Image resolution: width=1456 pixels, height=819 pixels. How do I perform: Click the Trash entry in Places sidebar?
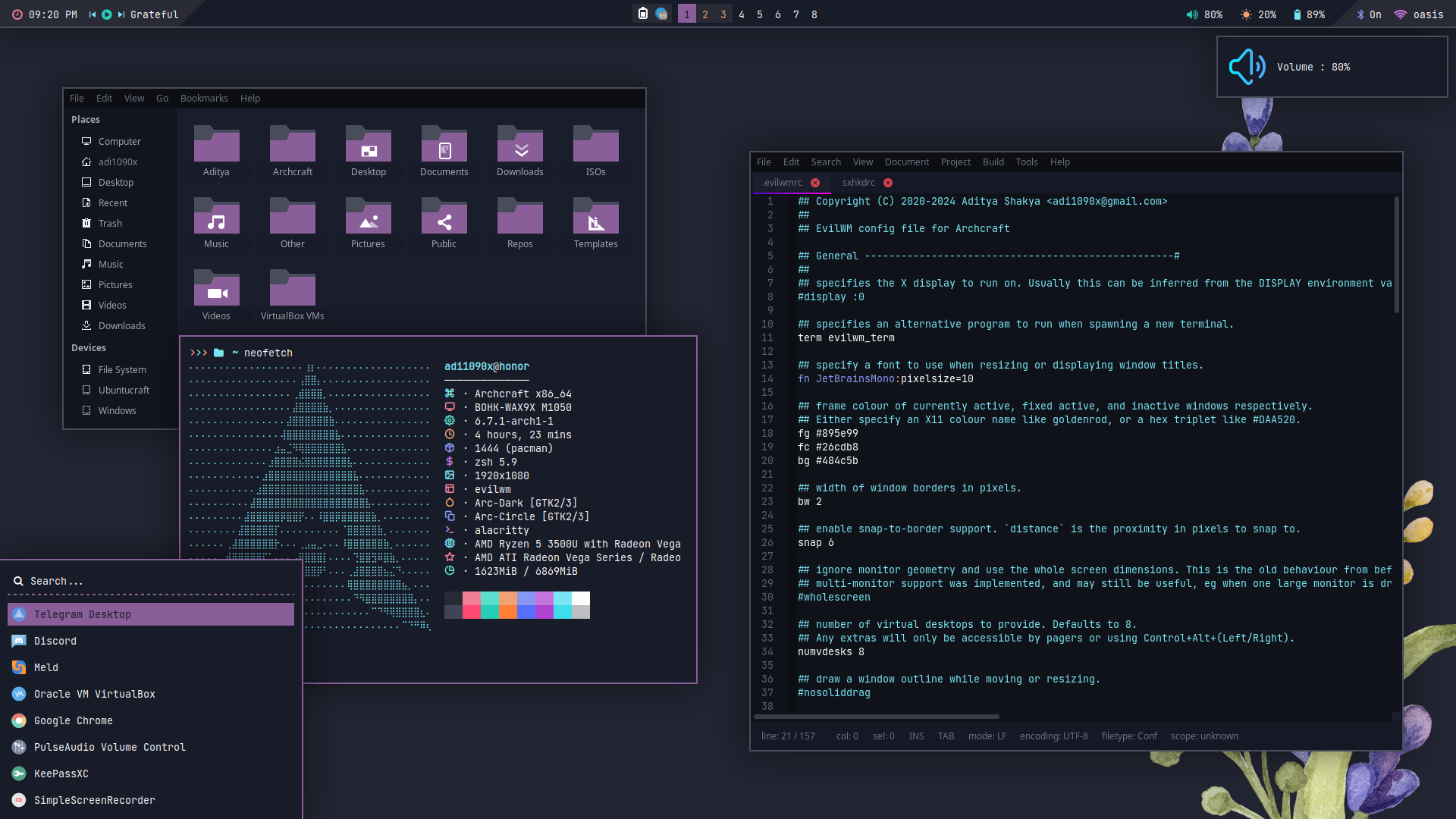(x=110, y=223)
